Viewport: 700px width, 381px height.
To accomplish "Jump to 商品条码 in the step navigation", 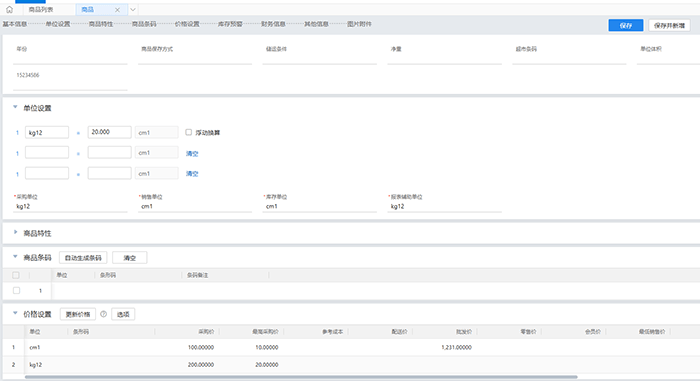I will click(144, 24).
